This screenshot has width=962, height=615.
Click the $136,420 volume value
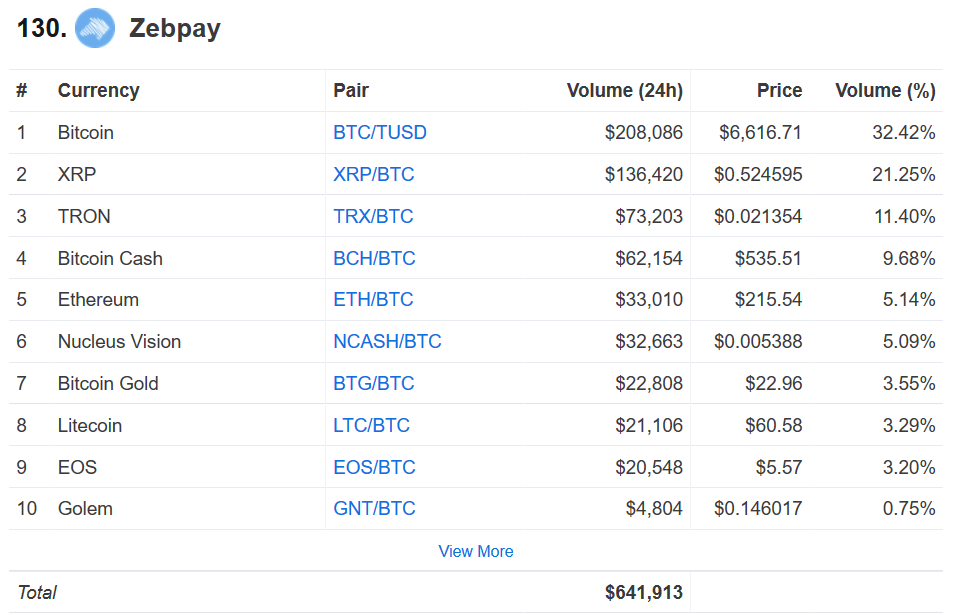pos(644,174)
